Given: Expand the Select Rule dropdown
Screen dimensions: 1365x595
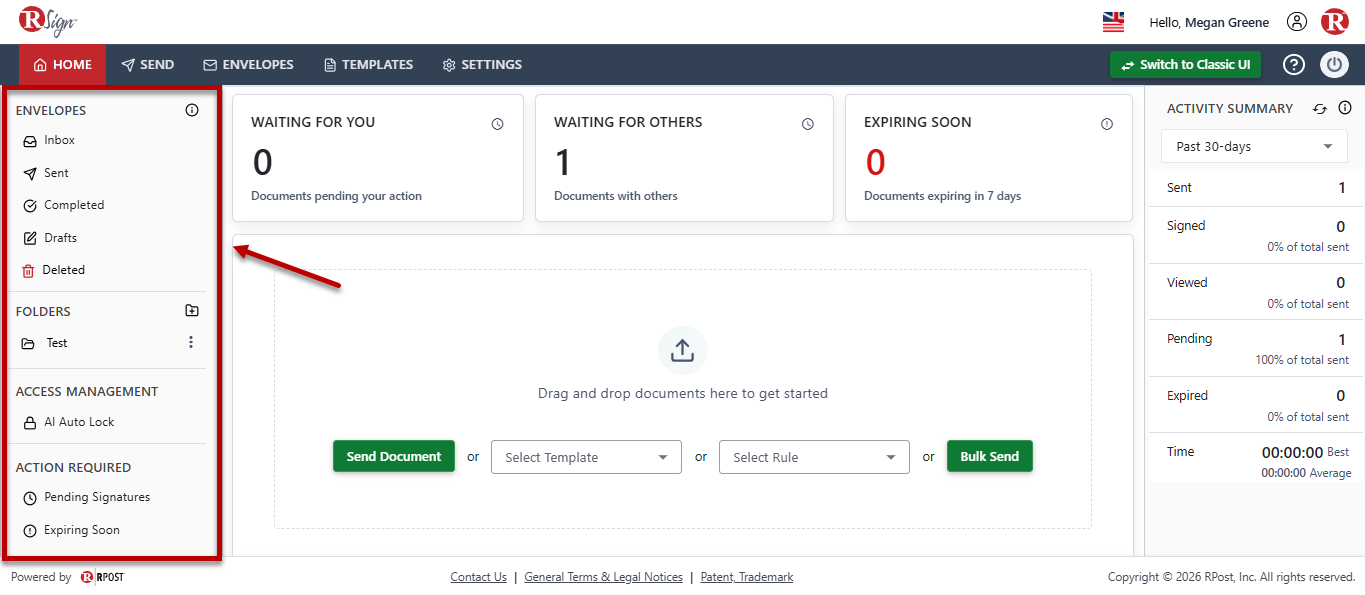Looking at the screenshot, I should click(x=814, y=457).
